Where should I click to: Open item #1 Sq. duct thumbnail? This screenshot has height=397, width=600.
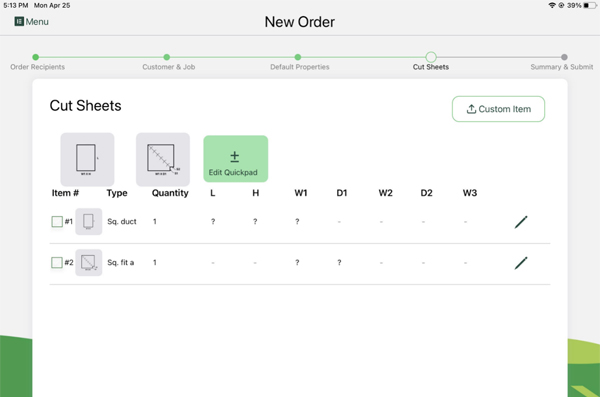[x=88, y=221]
